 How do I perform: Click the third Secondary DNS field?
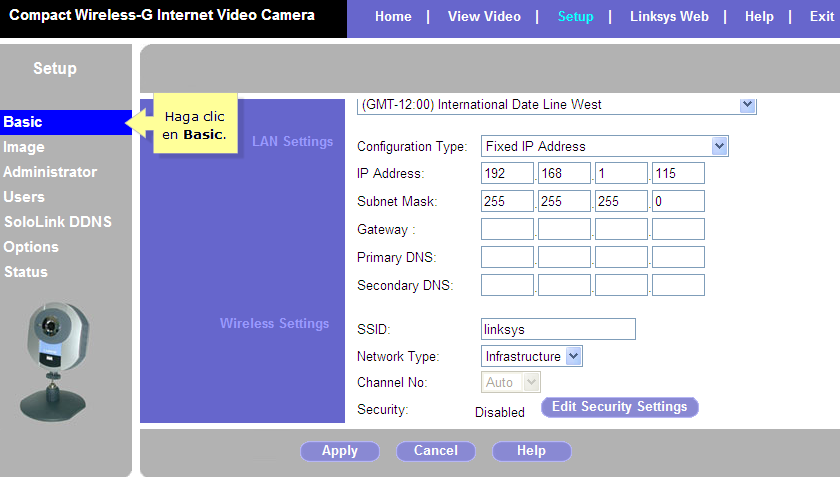(621, 285)
